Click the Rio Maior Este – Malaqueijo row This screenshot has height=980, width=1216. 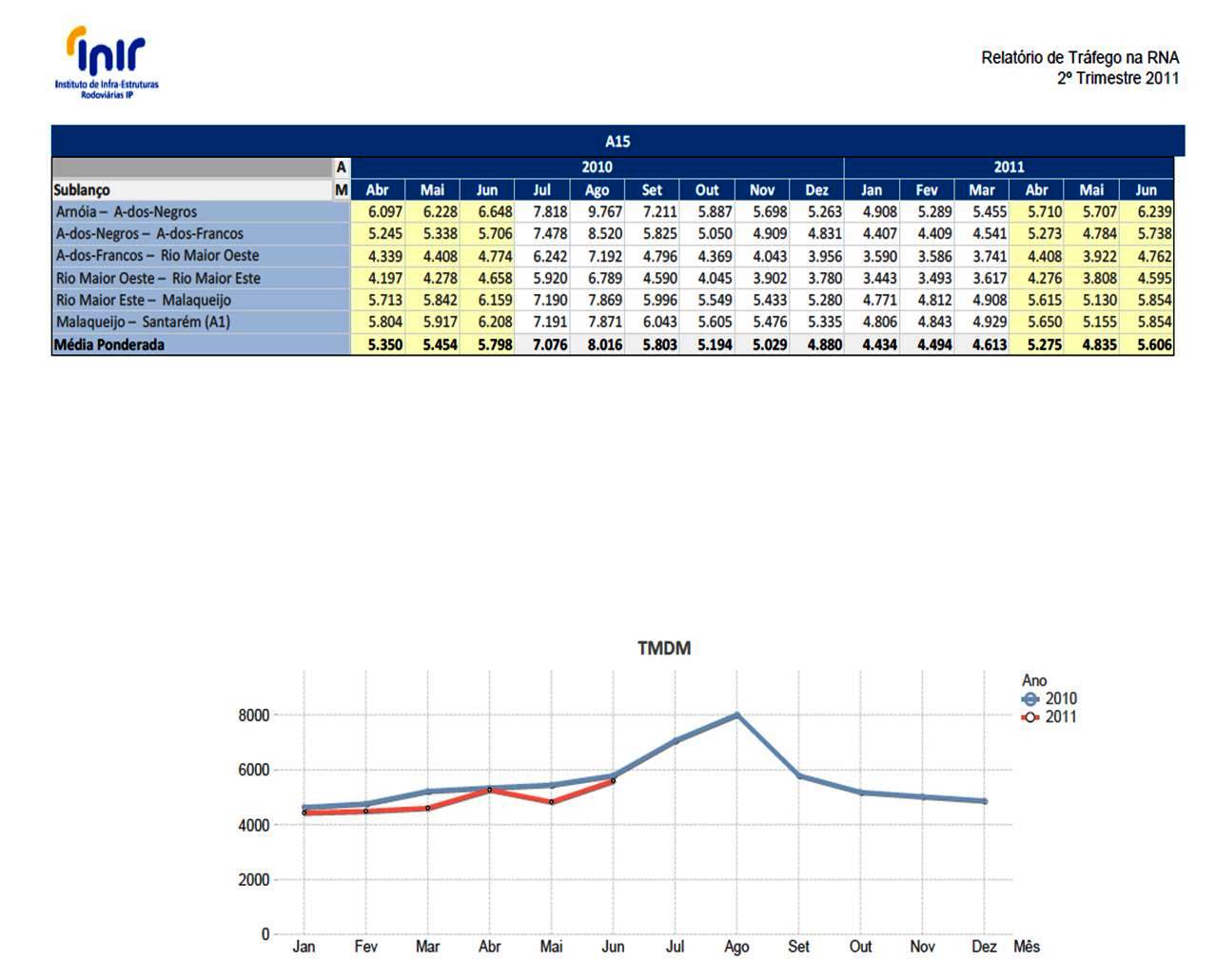(x=143, y=300)
